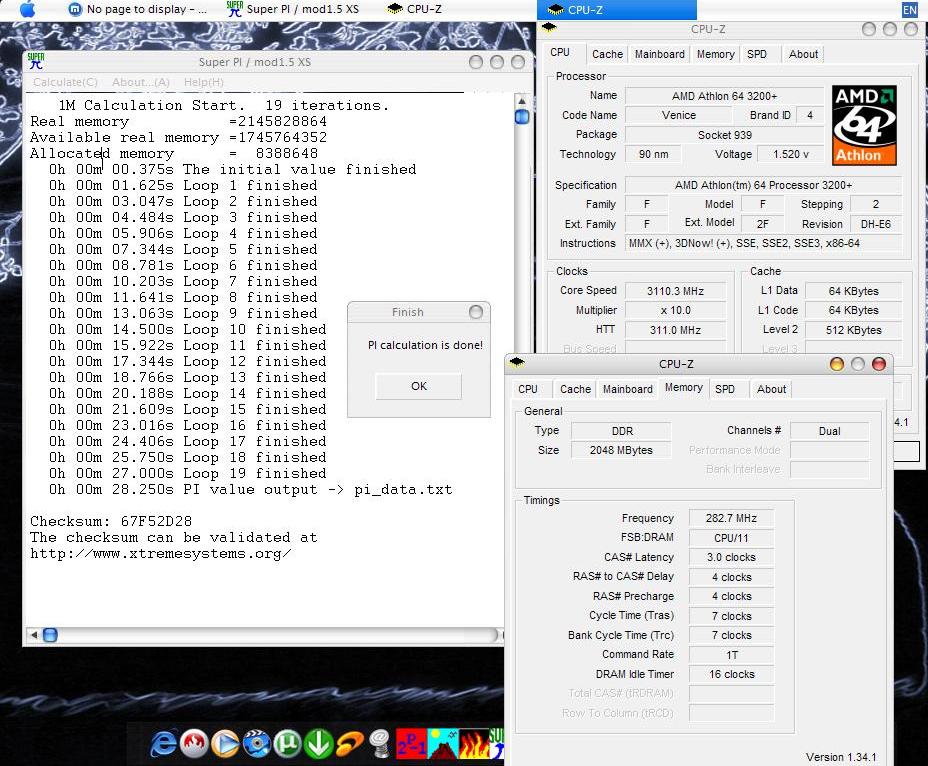Switch to About tab in front CPU-Z window
928x766 pixels.
pos(771,389)
